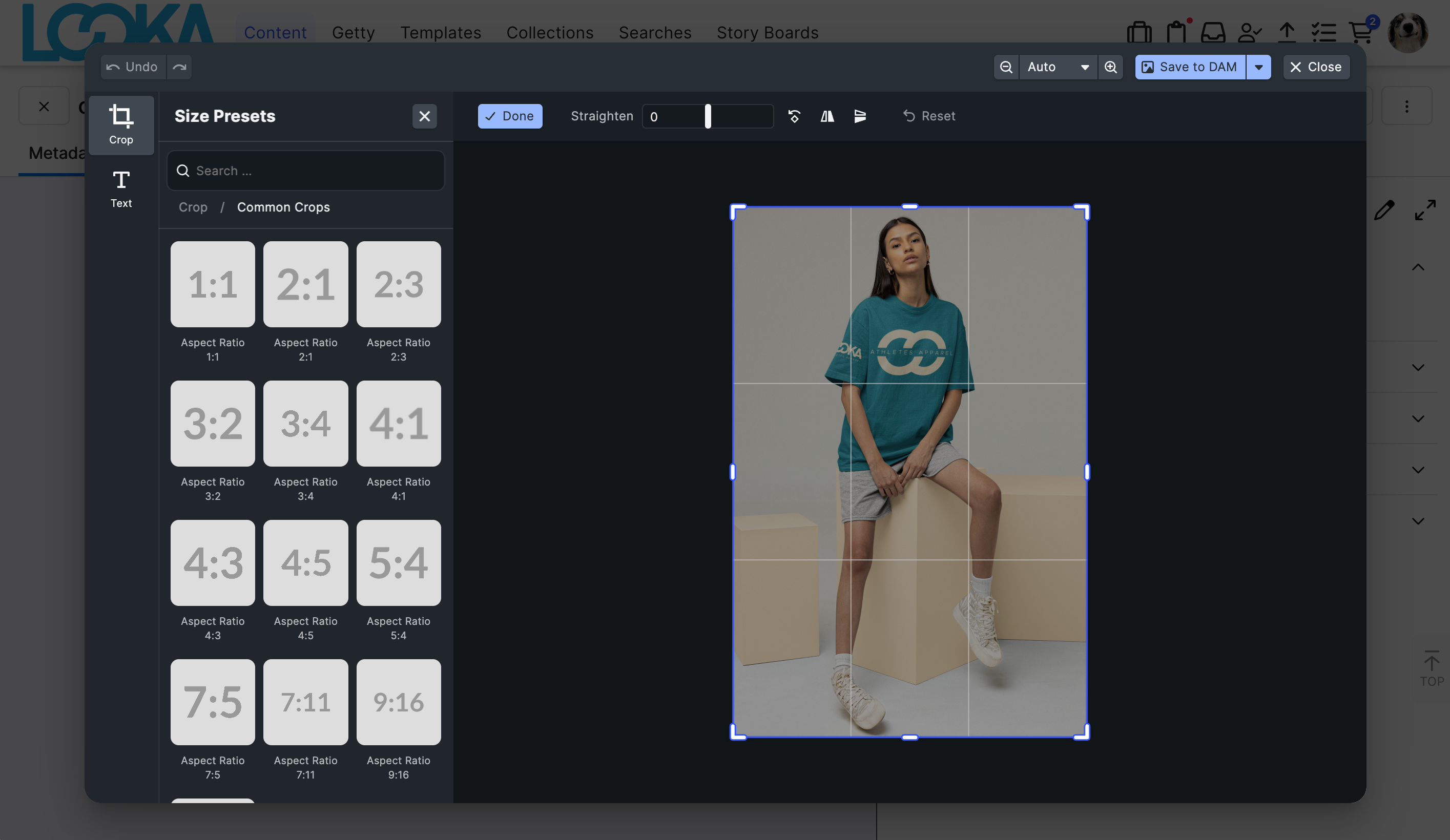Choose the 9:16 aspect ratio preset

point(398,702)
